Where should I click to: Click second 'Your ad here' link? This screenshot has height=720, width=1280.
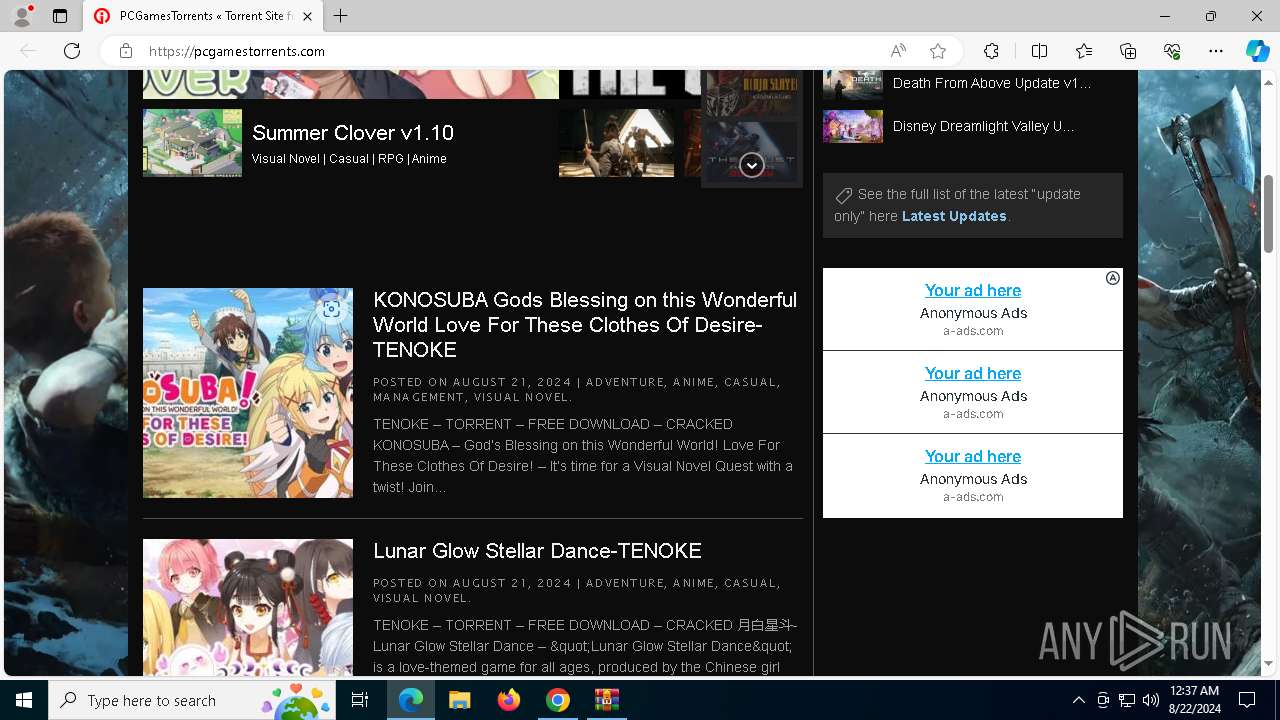coord(973,373)
